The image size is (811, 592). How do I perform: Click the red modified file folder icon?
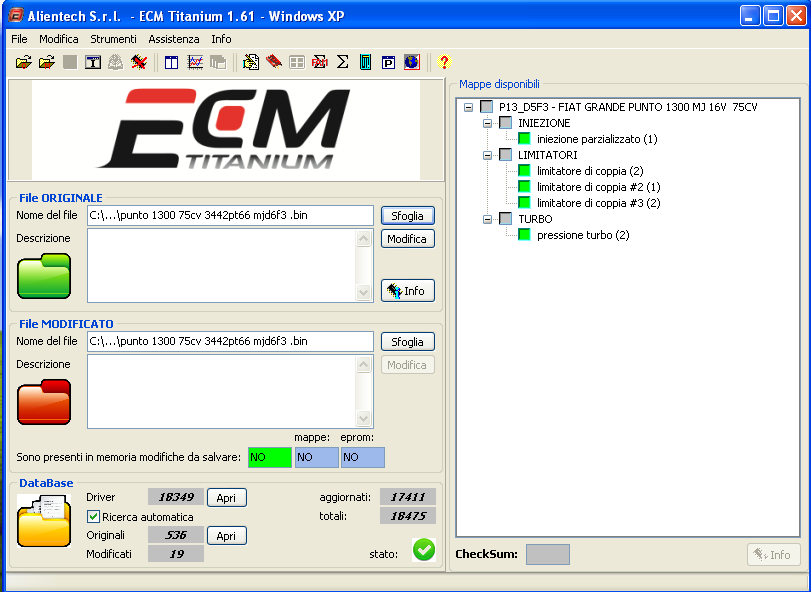pyautogui.click(x=44, y=402)
